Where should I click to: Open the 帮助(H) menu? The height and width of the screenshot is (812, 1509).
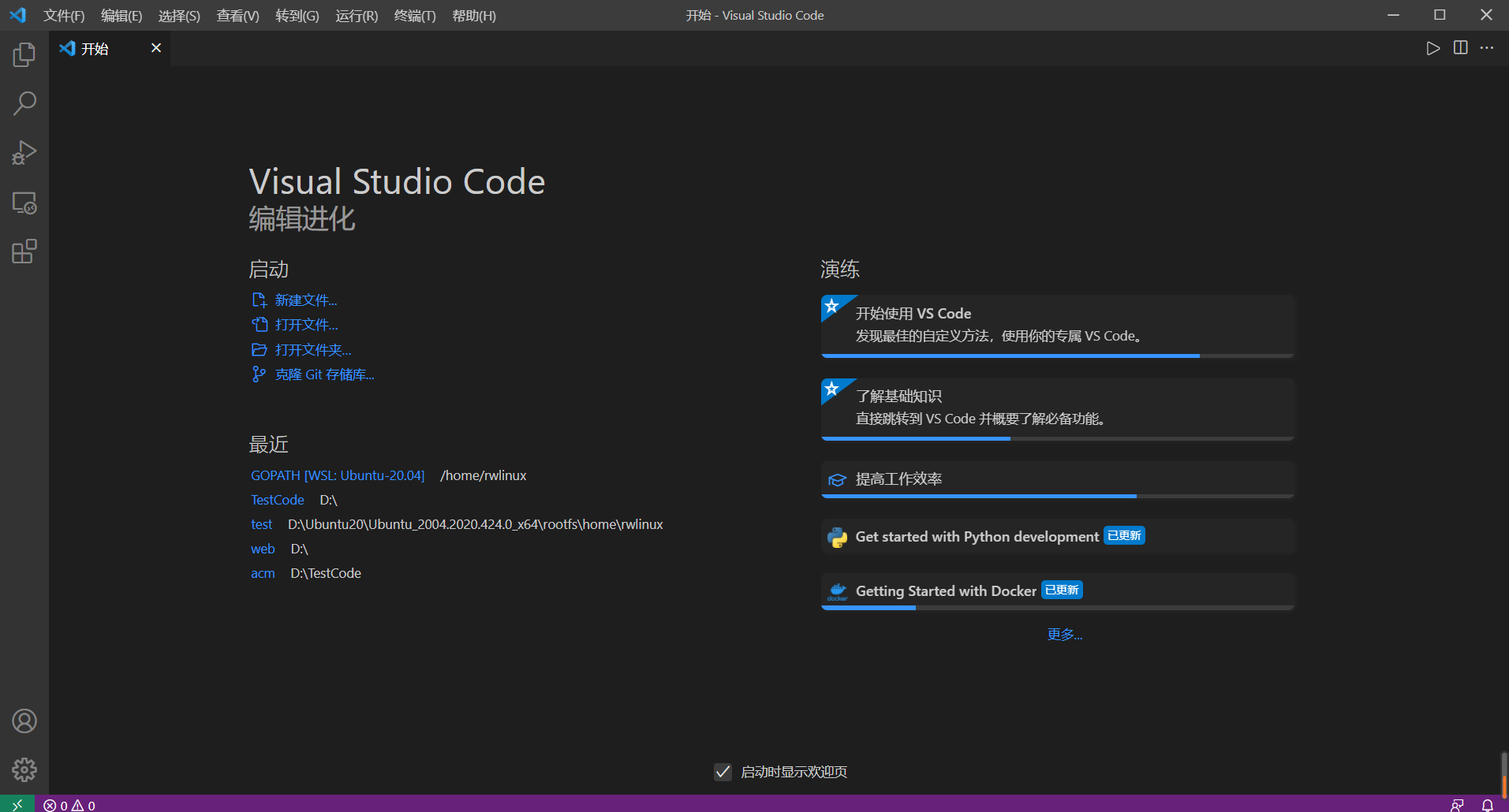pos(474,16)
